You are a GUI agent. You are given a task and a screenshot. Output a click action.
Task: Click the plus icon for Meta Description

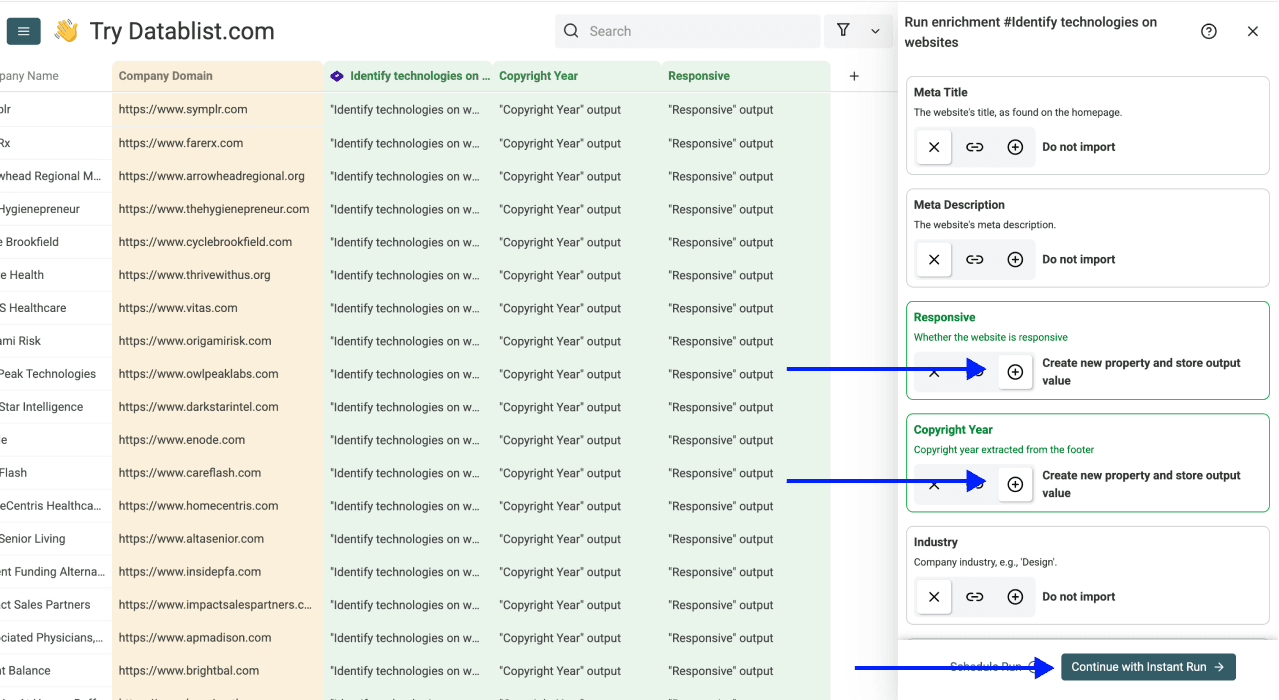pyautogui.click(x=1015, y=259)
